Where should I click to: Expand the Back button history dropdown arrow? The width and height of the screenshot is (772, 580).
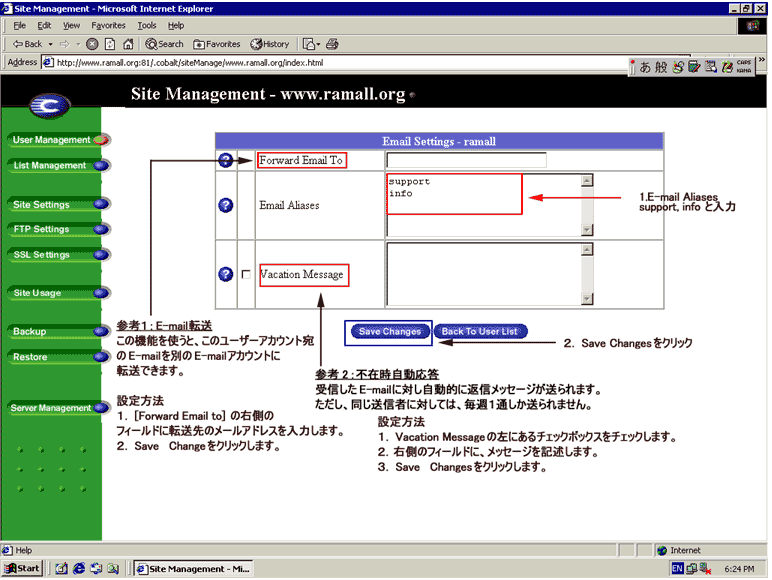[48, 44]
